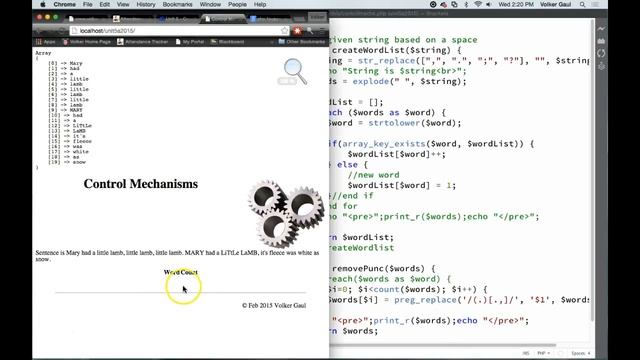This screenshot has width=640, height=360.
Task: Click the INS mode indicator in status bar
Action: tap(526, 353)
